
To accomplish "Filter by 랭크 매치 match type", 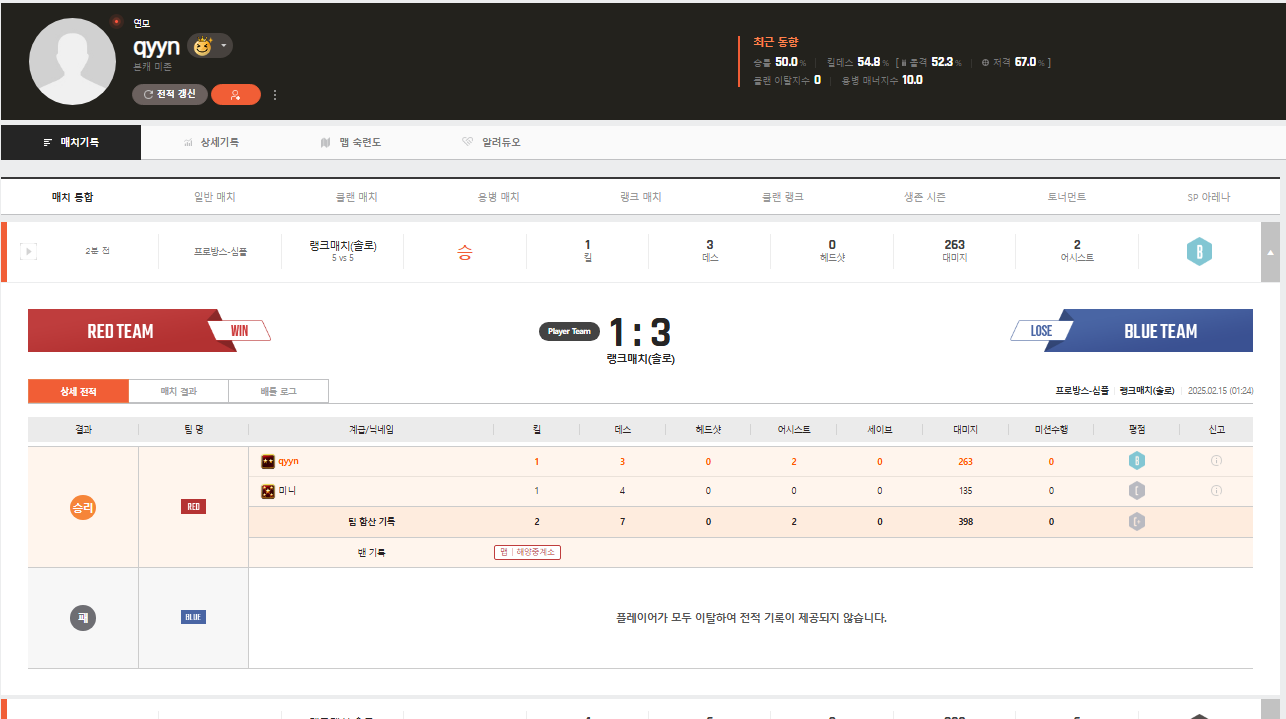I will tap(641, 197).
